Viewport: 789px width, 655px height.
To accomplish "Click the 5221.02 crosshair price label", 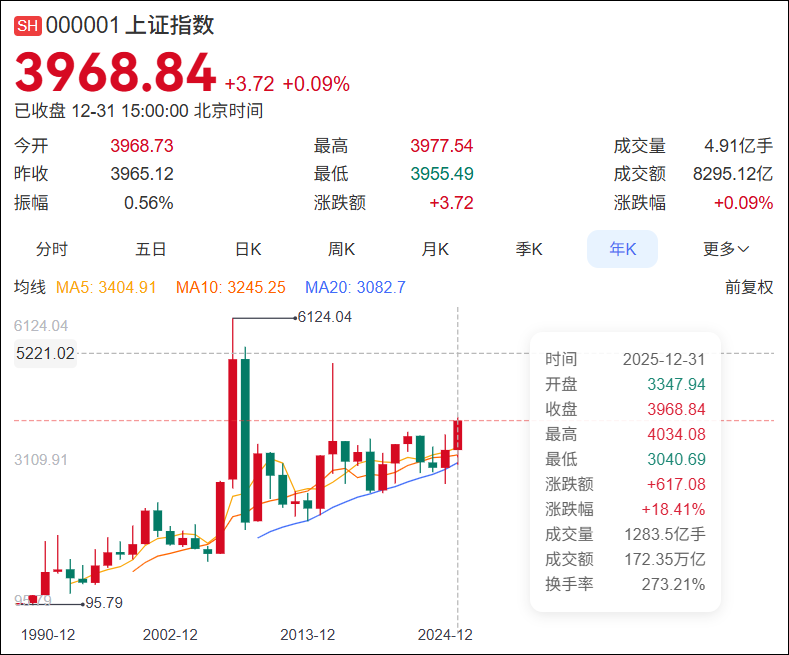I will pos(45,353).
